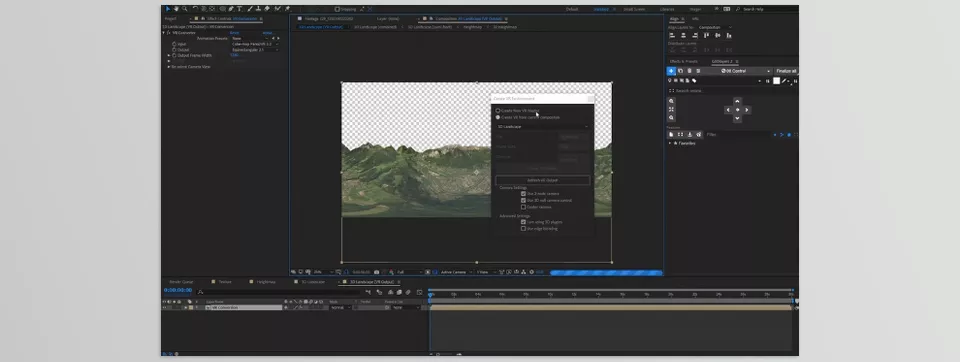Select the Small Screen workspace

[x=634, y=9]
